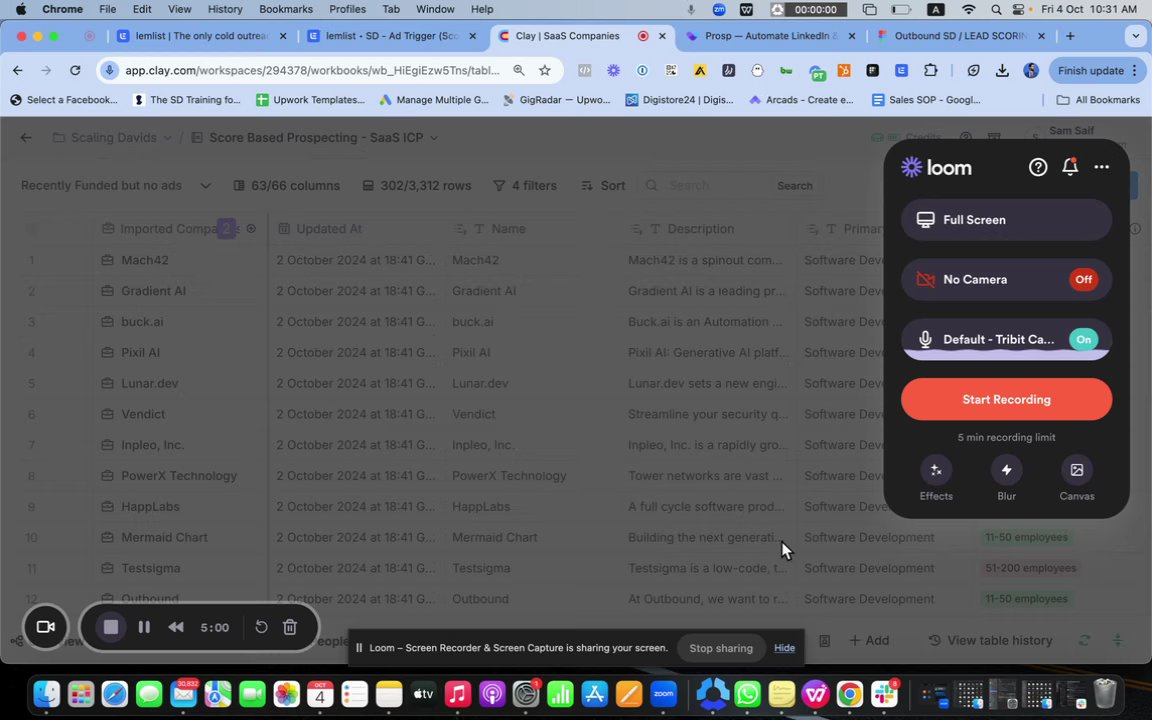The width and height of the screenshot is (1152, 720).
Task: Open Chrome downloads icon
Action: pyautogui.click(x=1001, y=71)
